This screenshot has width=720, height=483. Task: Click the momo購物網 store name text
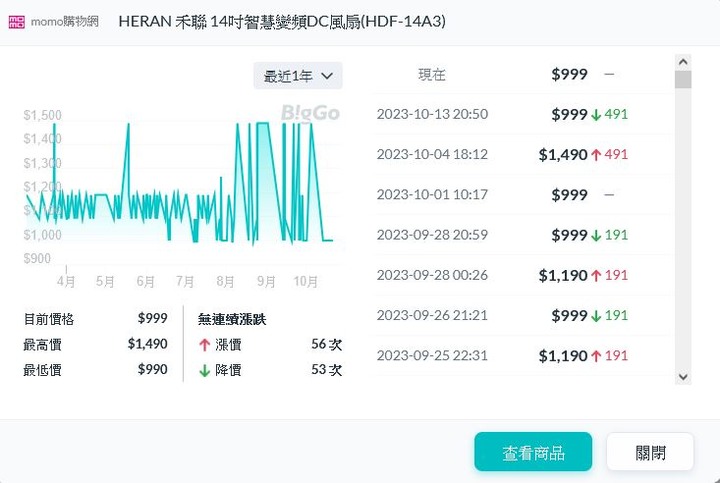(x=65, y=22)
